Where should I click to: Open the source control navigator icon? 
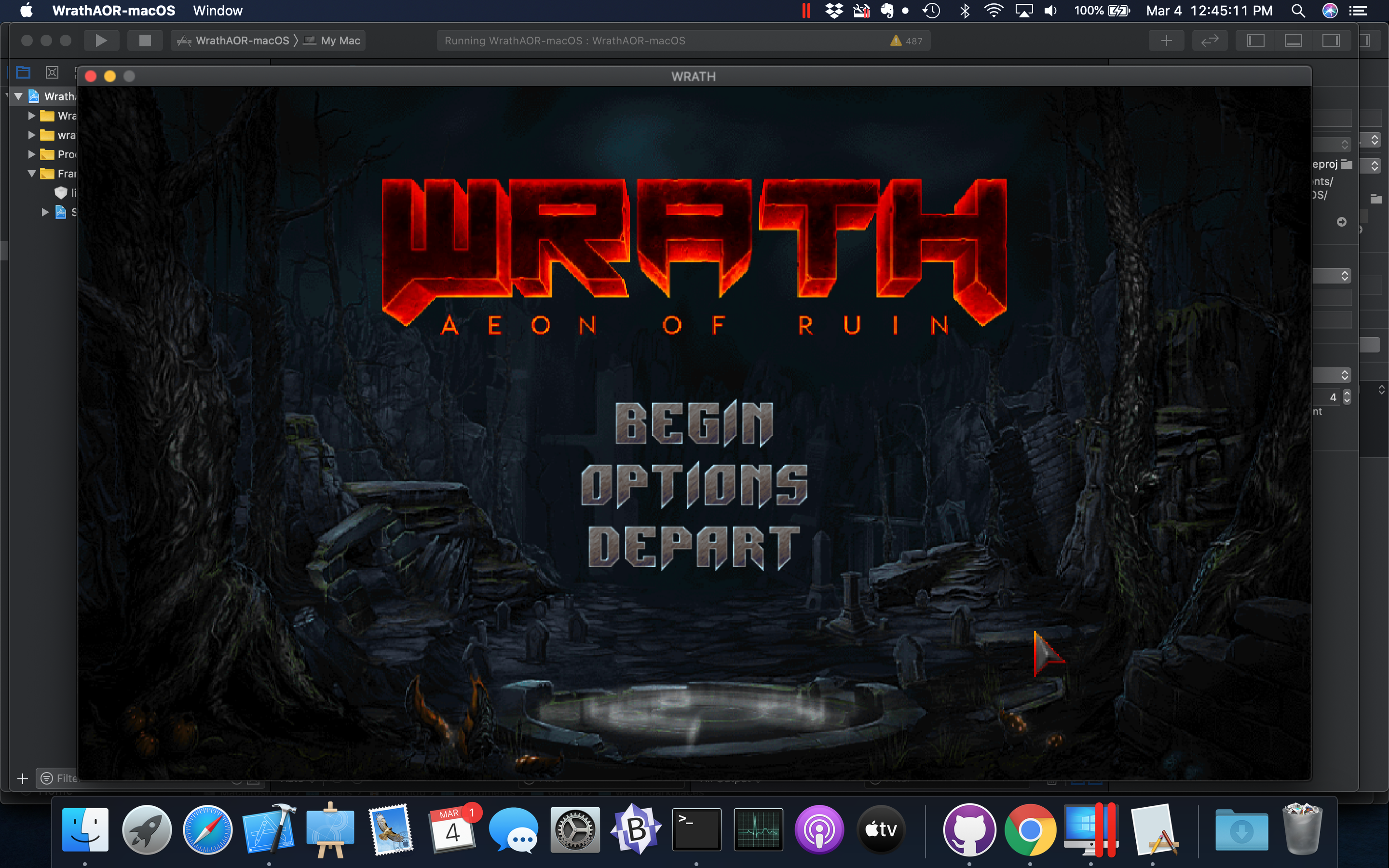click(x=52, y=72)
